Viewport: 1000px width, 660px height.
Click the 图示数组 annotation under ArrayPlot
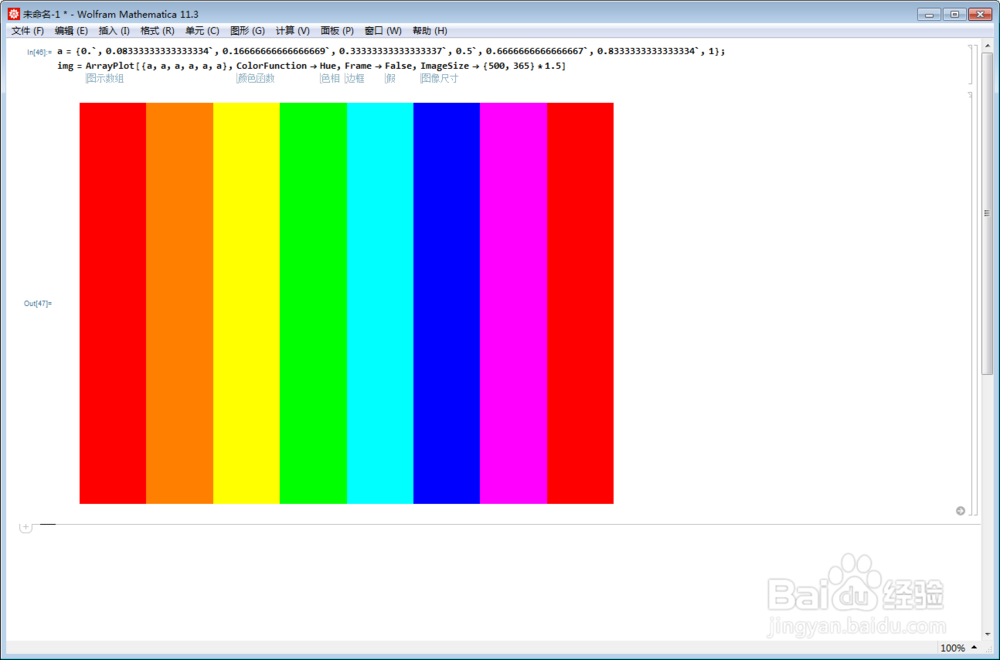point(105,78)
